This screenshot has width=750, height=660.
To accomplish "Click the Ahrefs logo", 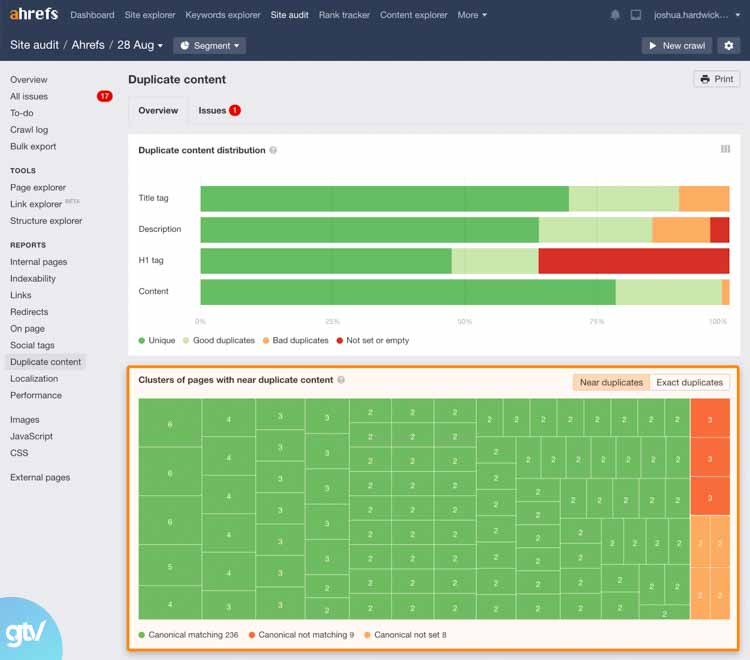I will pos(34,15).
